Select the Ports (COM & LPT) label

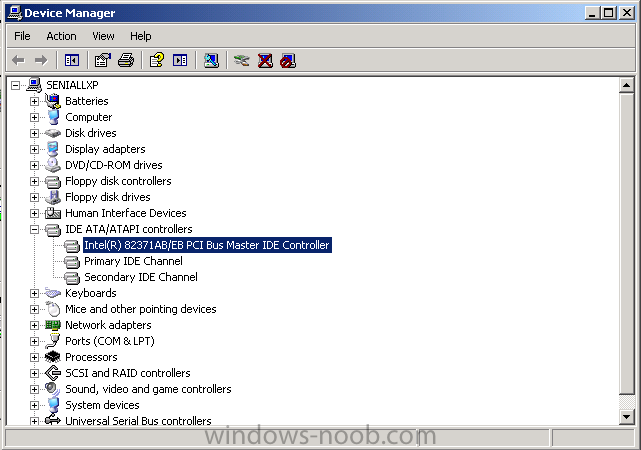point(110,341)
